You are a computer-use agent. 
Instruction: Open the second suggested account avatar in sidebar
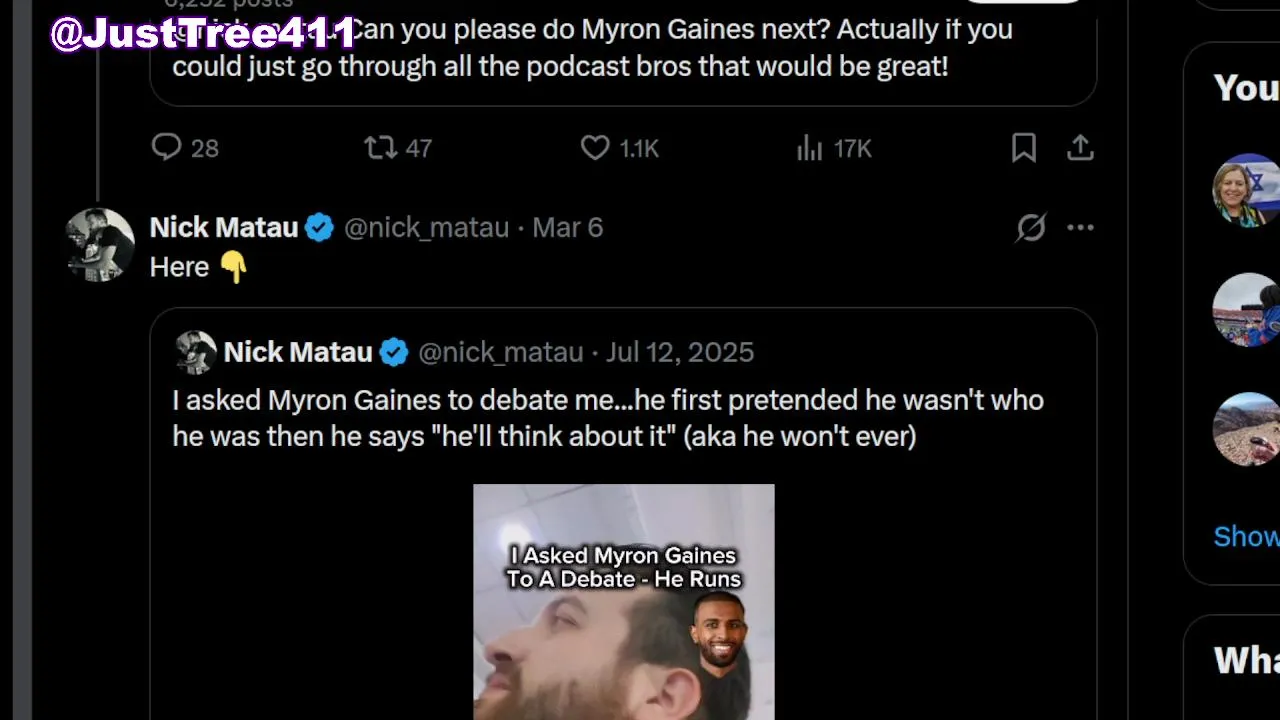point(1246,310)
